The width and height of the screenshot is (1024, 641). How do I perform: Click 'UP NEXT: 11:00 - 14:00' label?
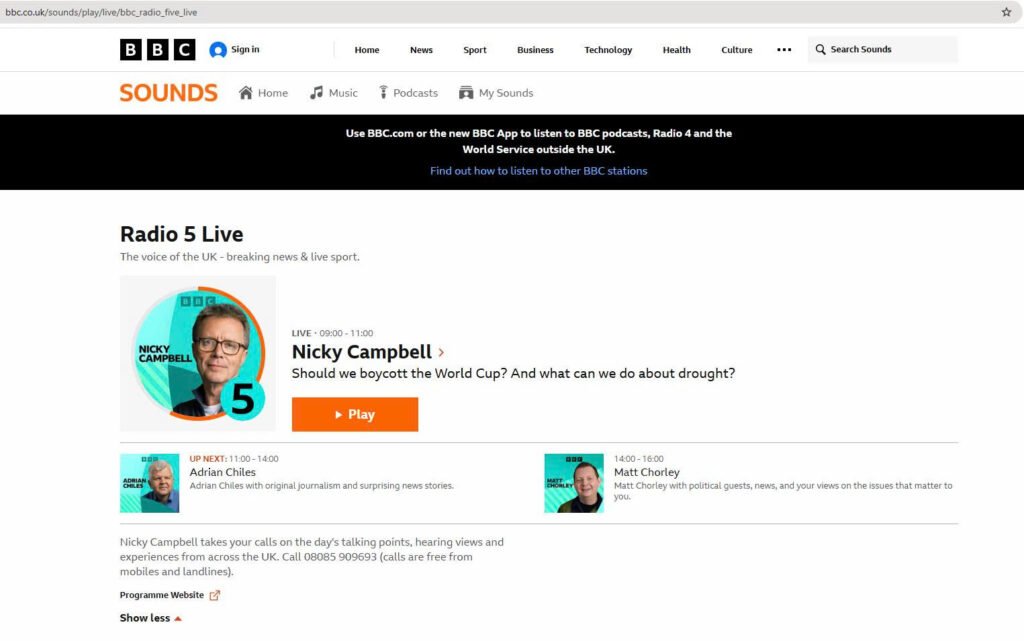pos(234,459)
